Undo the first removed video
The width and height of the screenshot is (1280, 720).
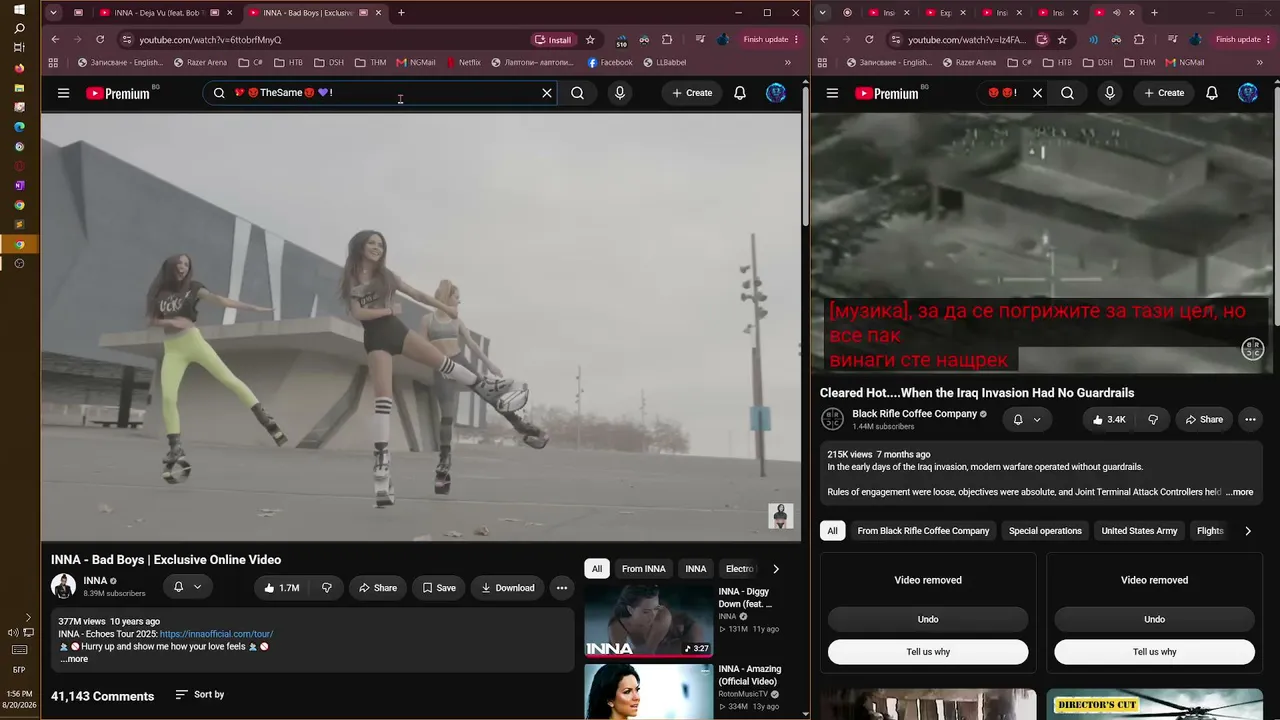coord(928,619)
